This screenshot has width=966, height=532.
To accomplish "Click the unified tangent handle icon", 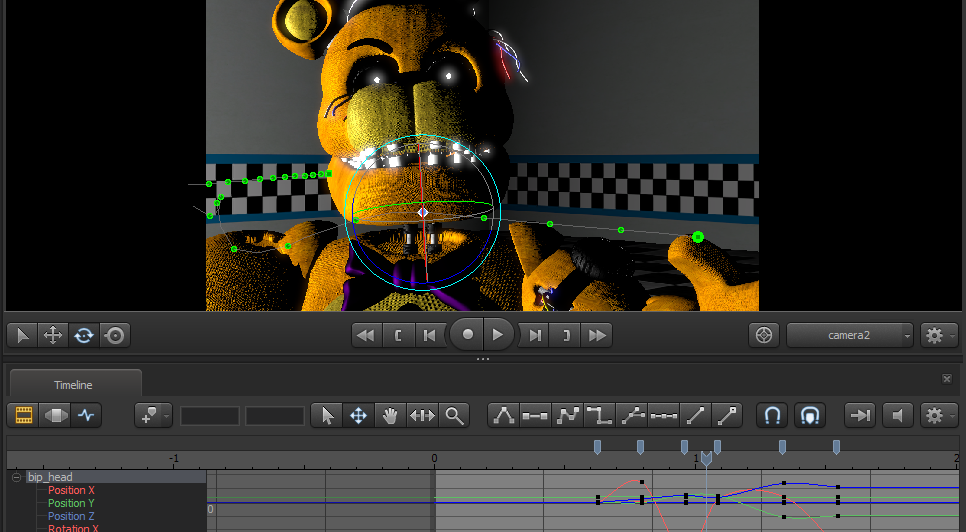I will (631, 416).
